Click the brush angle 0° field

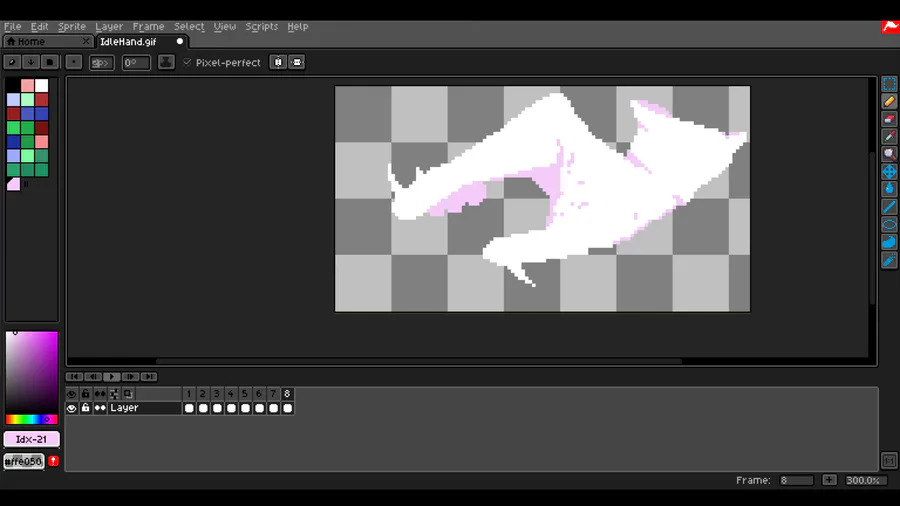coord(136,62)
